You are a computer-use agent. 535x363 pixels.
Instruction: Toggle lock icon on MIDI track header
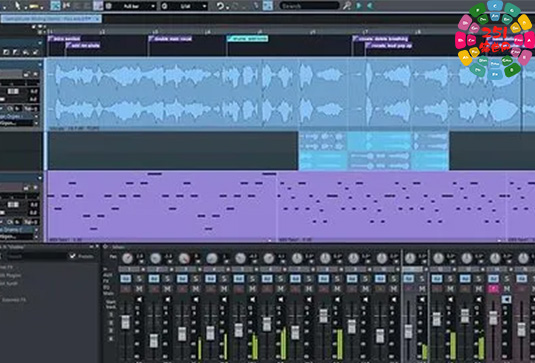click(26, 187)
